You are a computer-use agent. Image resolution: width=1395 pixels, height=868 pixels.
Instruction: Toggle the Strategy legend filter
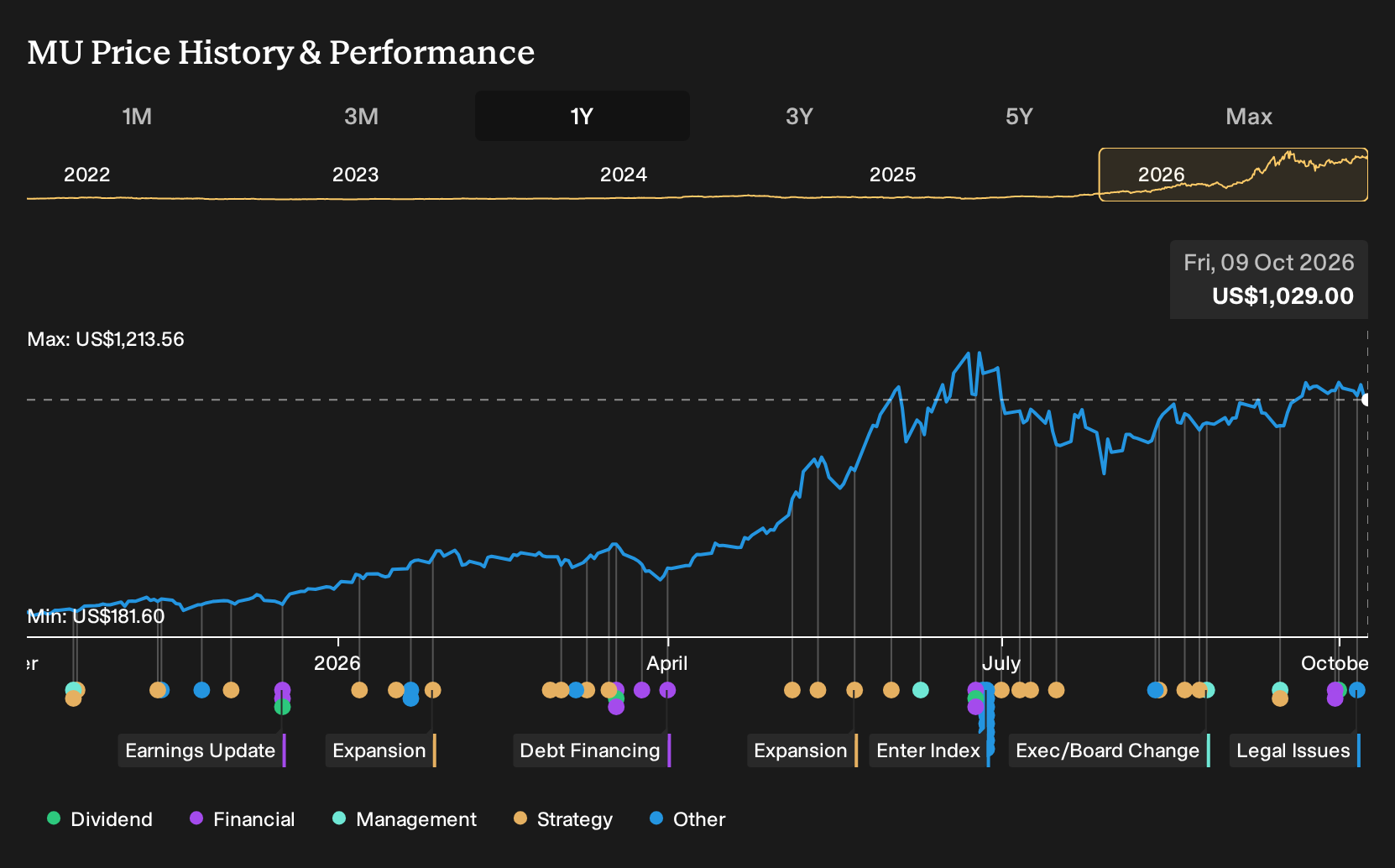pyautogui.click(x=563, y=819)
